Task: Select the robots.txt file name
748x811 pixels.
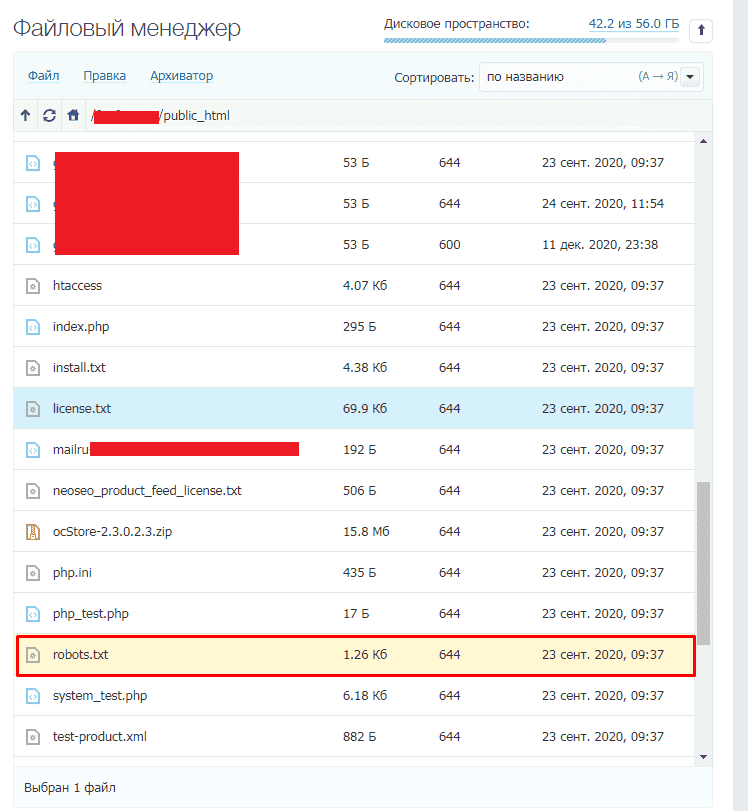Action: point(80,655)
